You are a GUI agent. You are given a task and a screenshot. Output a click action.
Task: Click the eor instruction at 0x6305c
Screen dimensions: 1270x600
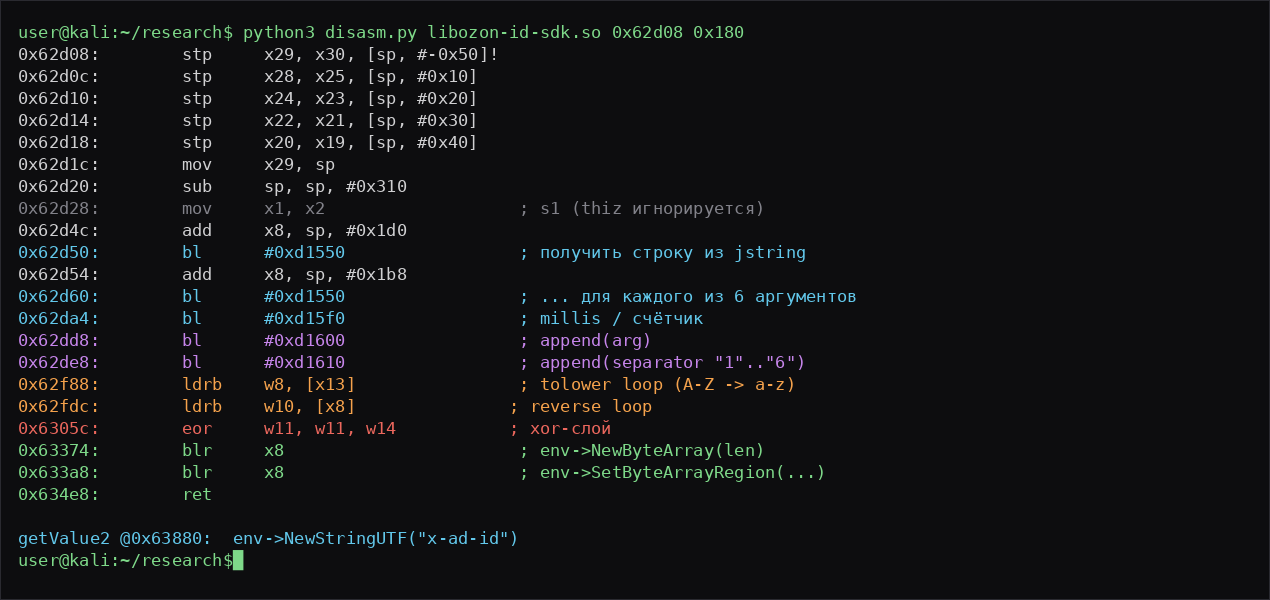pos(197,428)
